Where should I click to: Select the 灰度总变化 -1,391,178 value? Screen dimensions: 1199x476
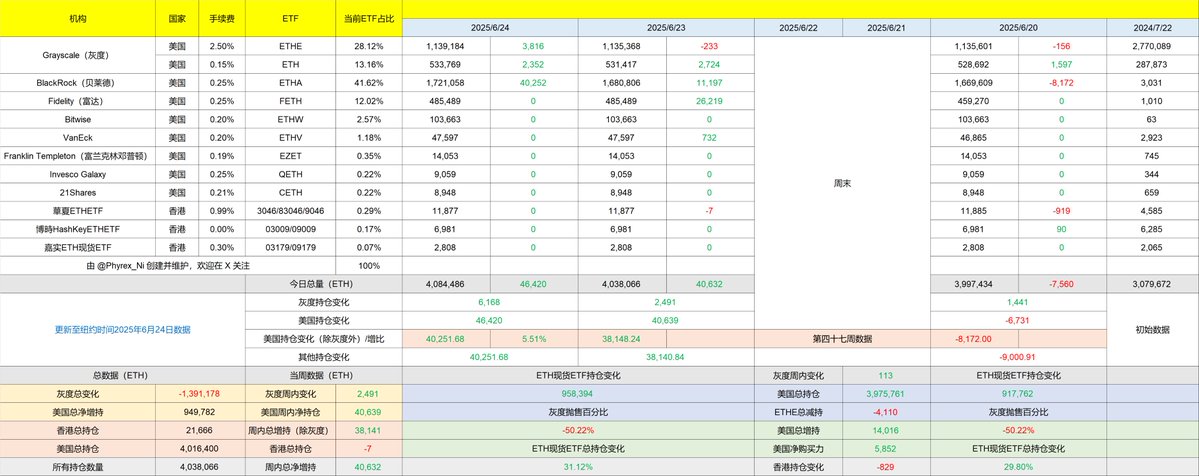tap(200, 393)
